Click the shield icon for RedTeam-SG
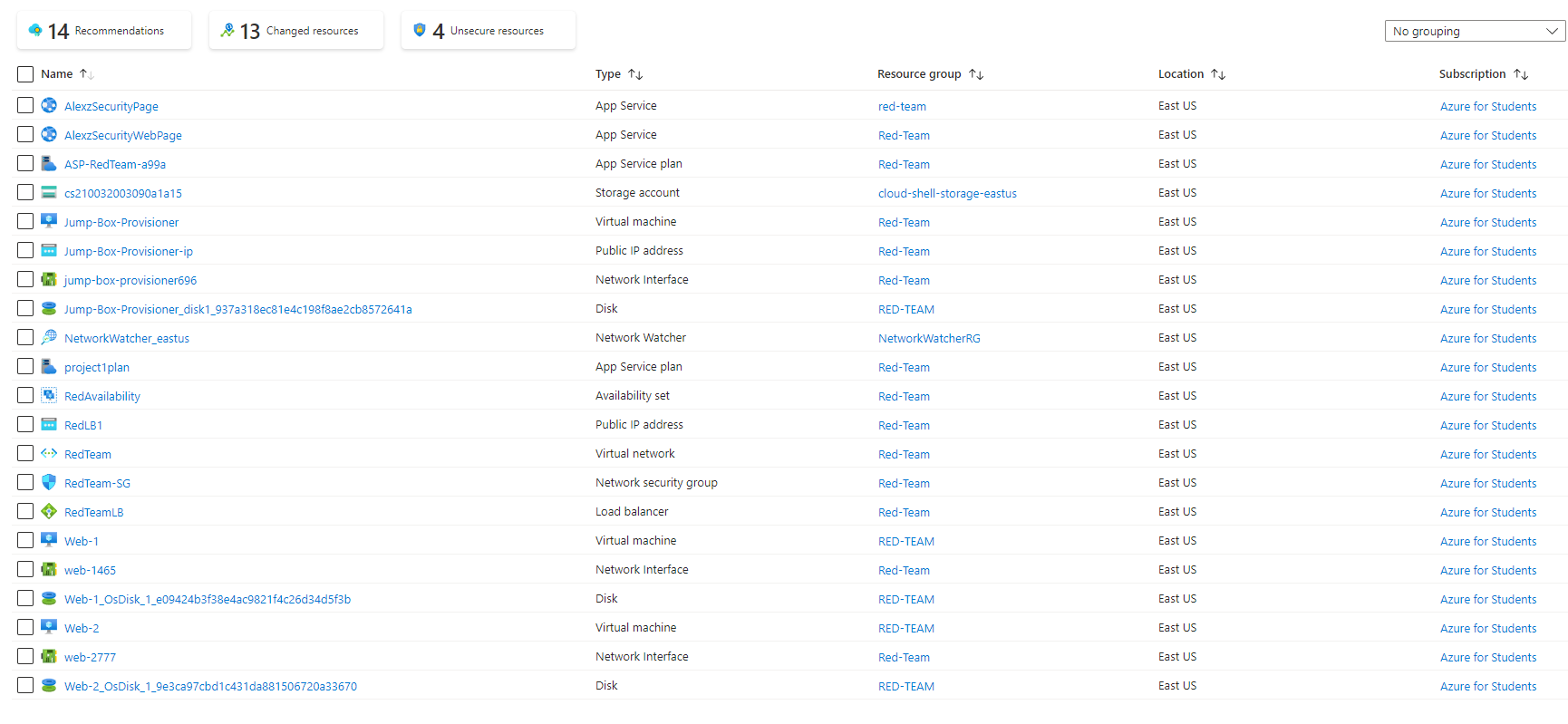This screenshot has height=724, width=1568. click(x=49, y=482)
